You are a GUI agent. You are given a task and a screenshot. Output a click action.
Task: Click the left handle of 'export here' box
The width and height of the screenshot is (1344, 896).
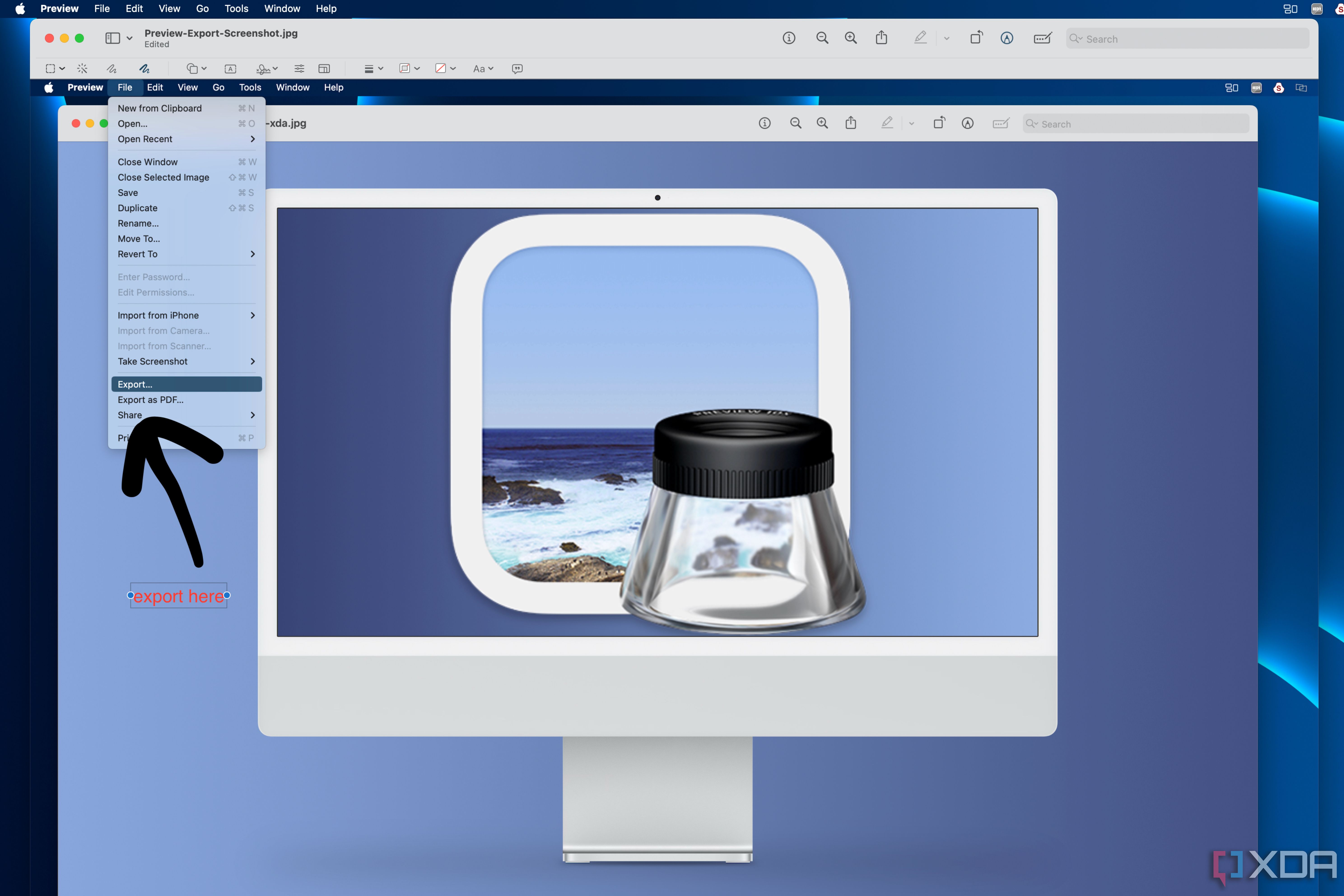tap(130, 596)
